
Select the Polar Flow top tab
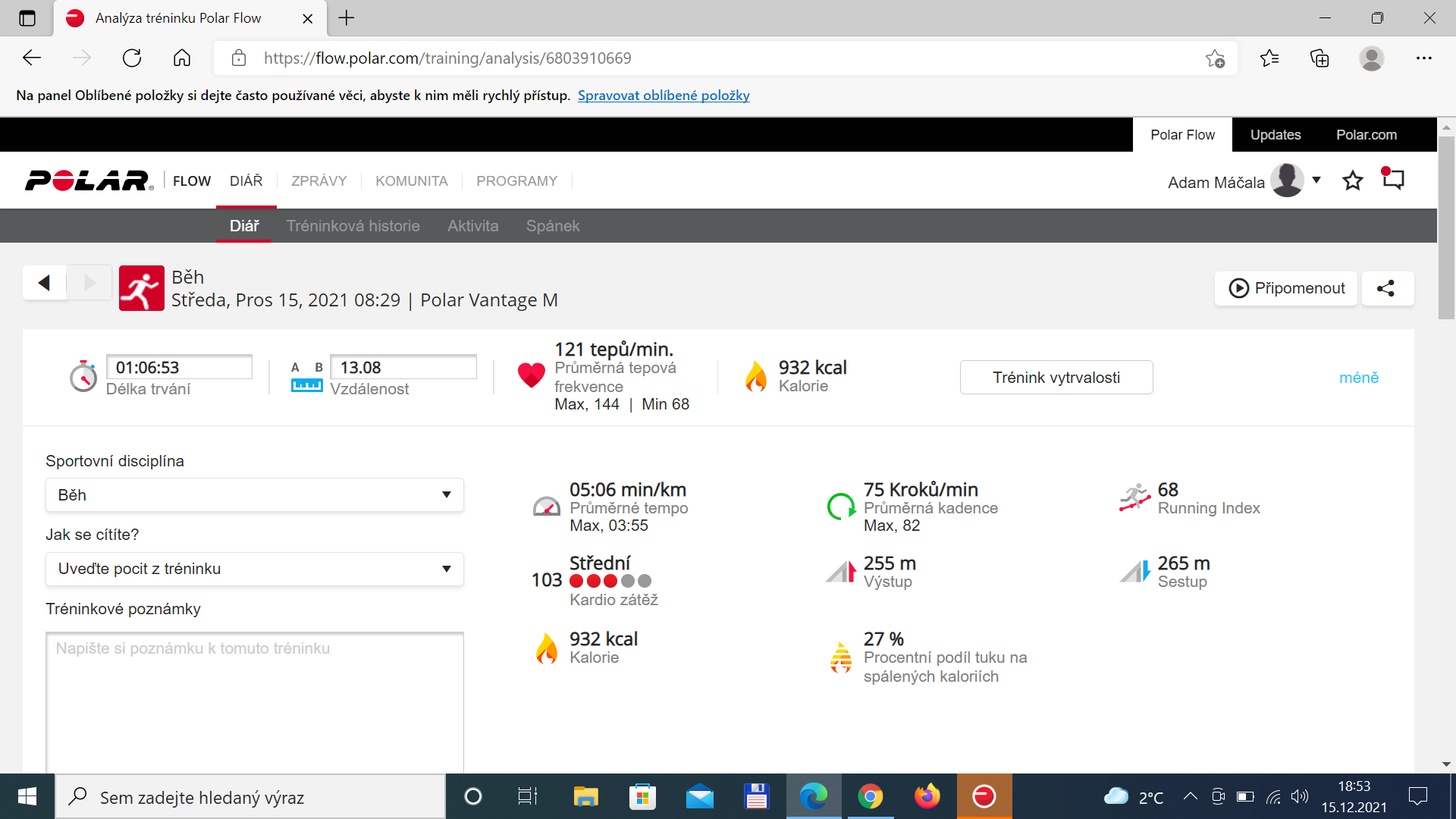pyautogui.click(x=1182, y=135)
